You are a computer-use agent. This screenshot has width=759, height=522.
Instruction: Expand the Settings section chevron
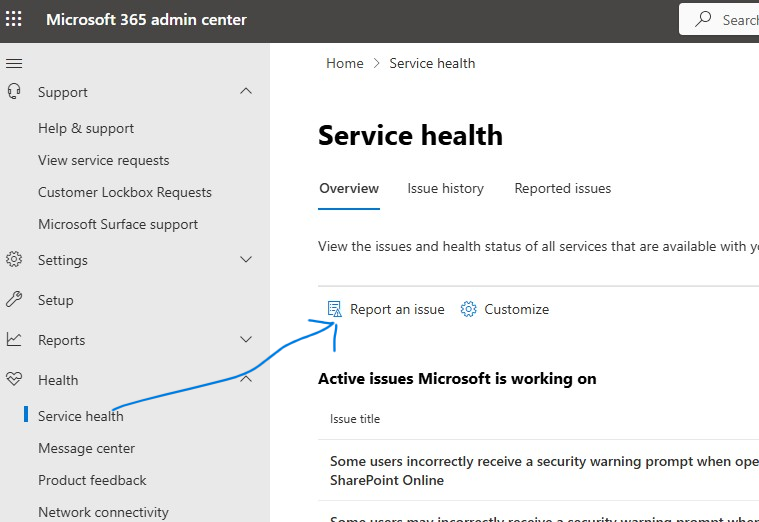(x=246, y=260)
